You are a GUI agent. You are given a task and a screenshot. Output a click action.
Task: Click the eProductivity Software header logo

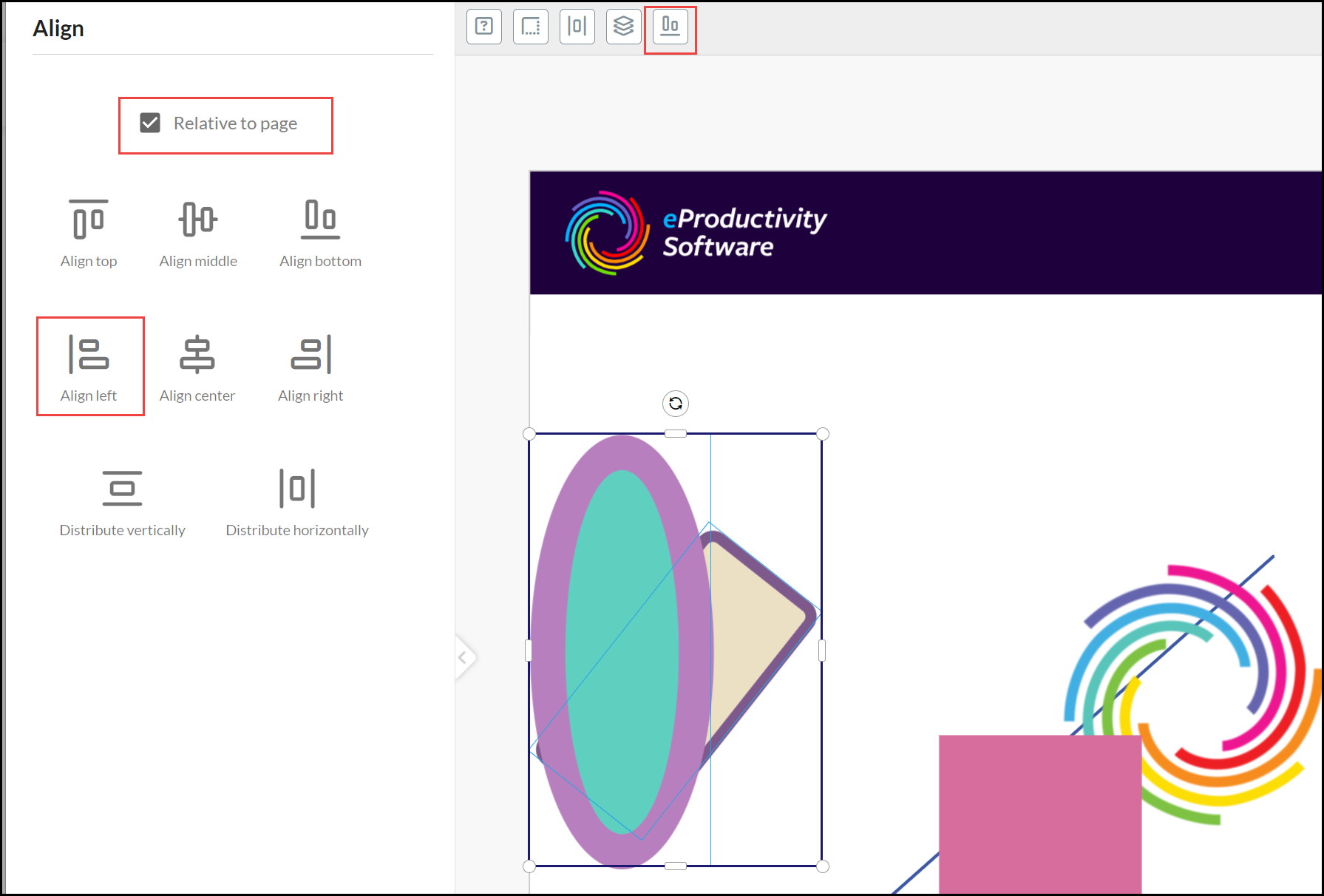coord(695,233)
